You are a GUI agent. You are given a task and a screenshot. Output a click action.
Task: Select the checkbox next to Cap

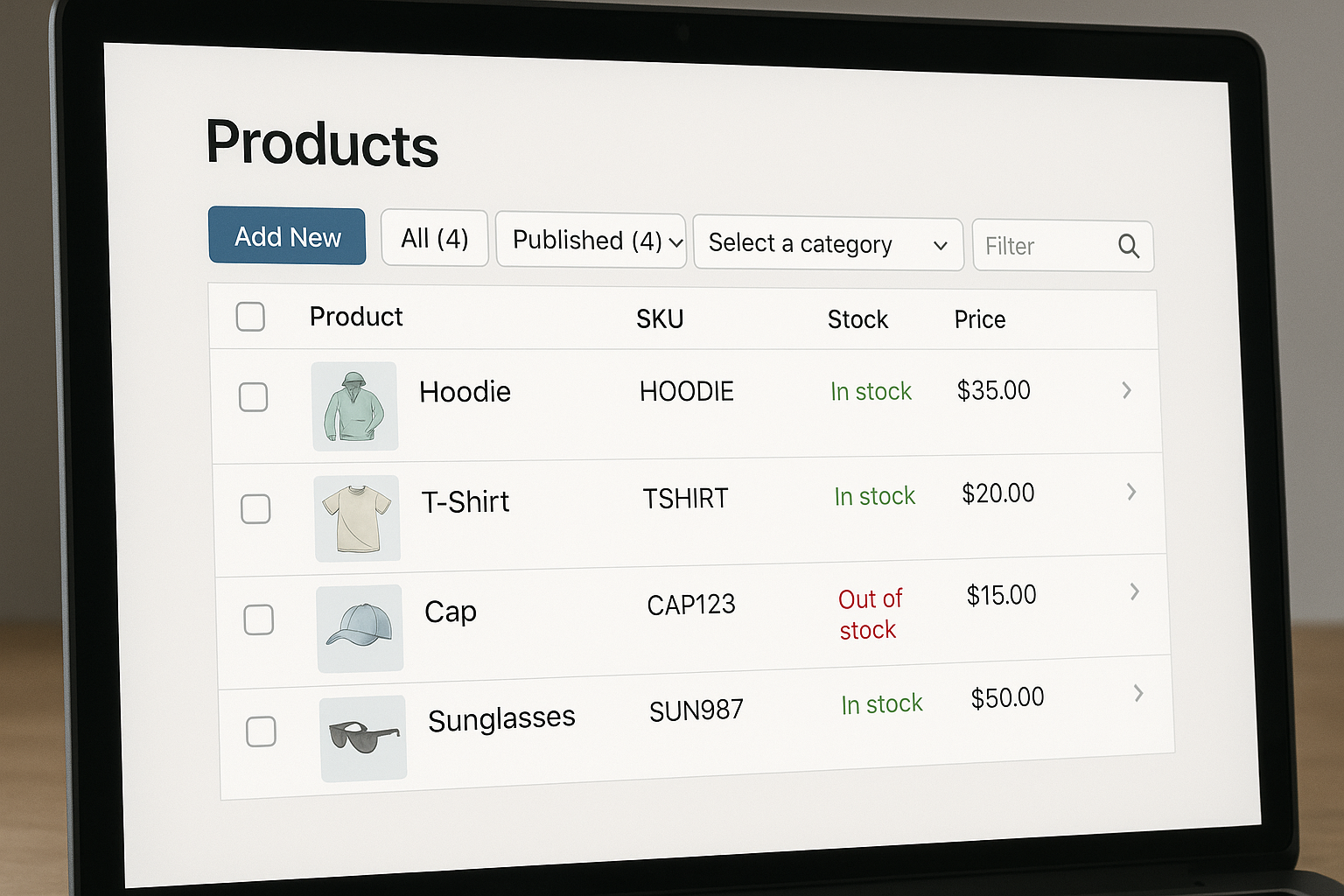[258, 619]
